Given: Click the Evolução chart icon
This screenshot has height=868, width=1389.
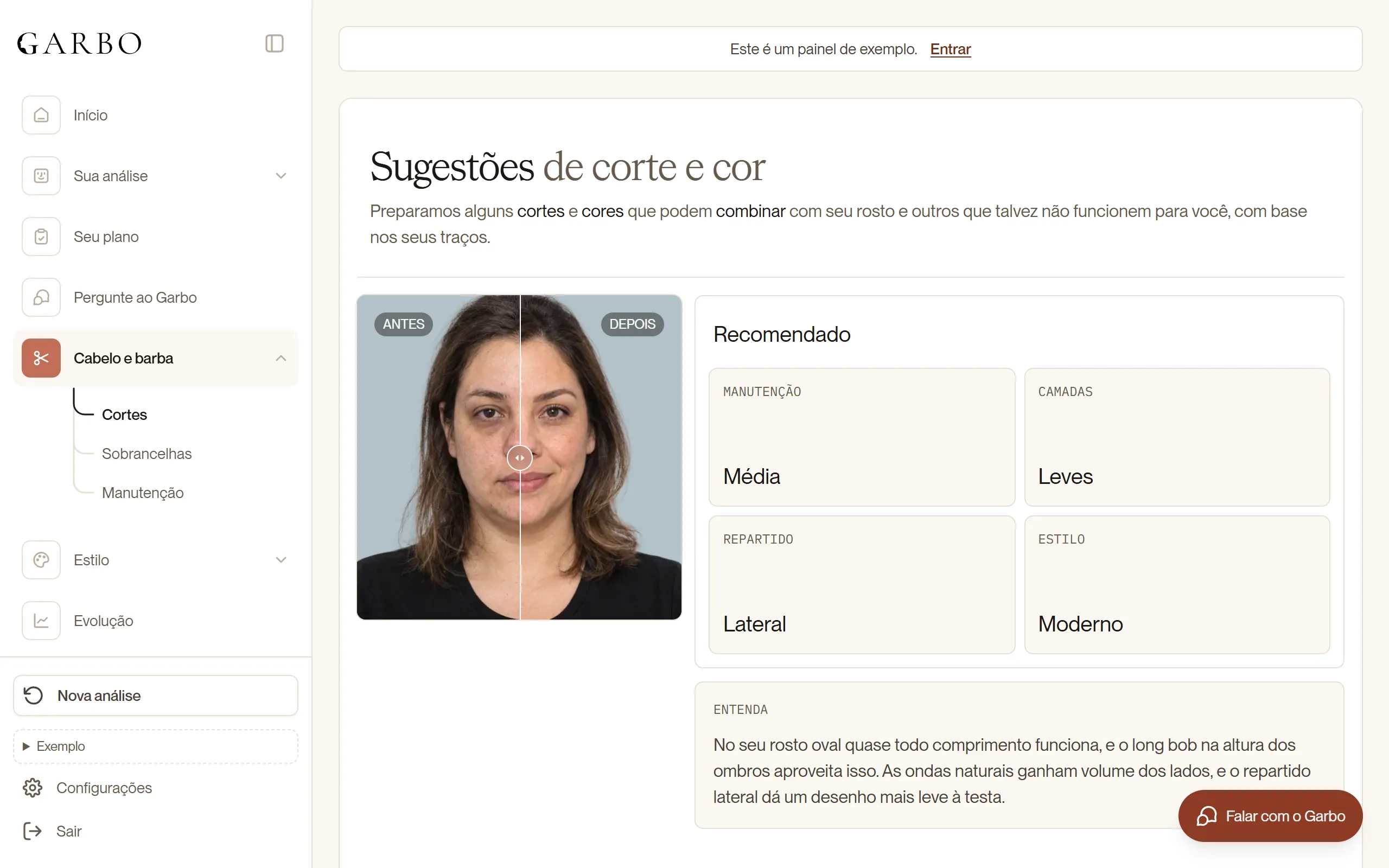Looking at the screenshot, I should [41, 621].
